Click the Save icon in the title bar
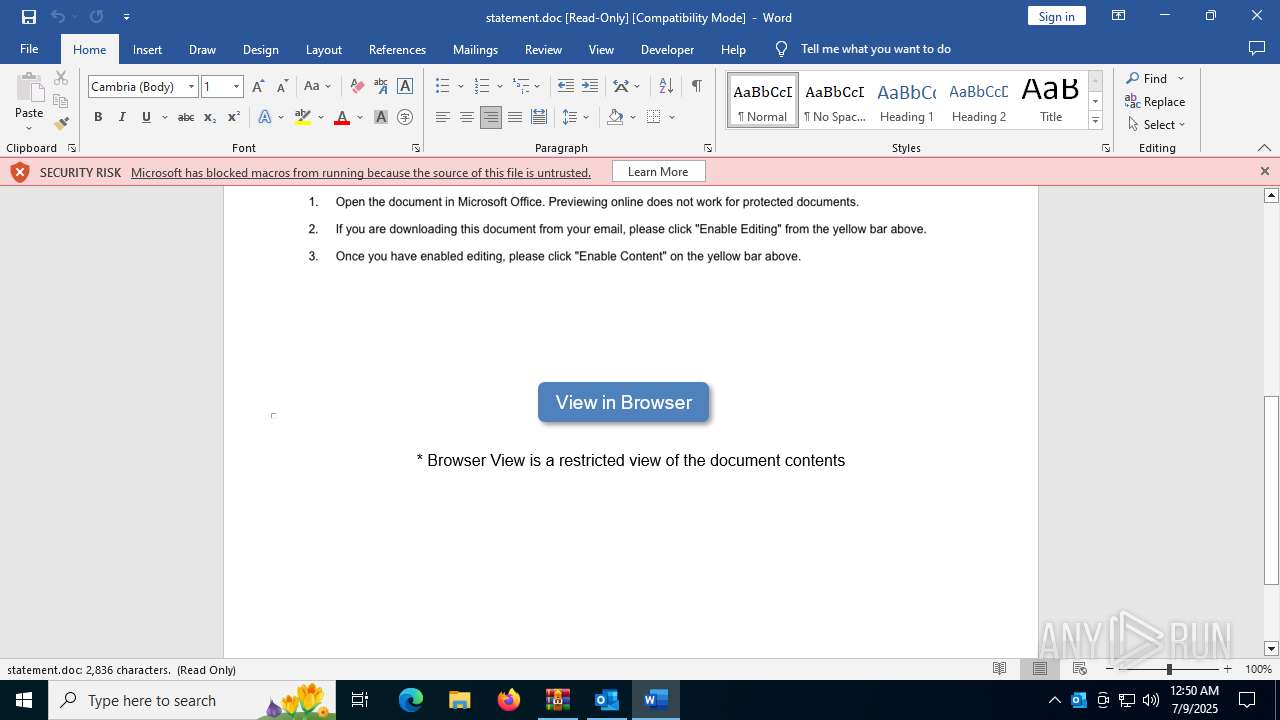The width and height of the screenshot is (1280, 720). (x=29, y=17)
